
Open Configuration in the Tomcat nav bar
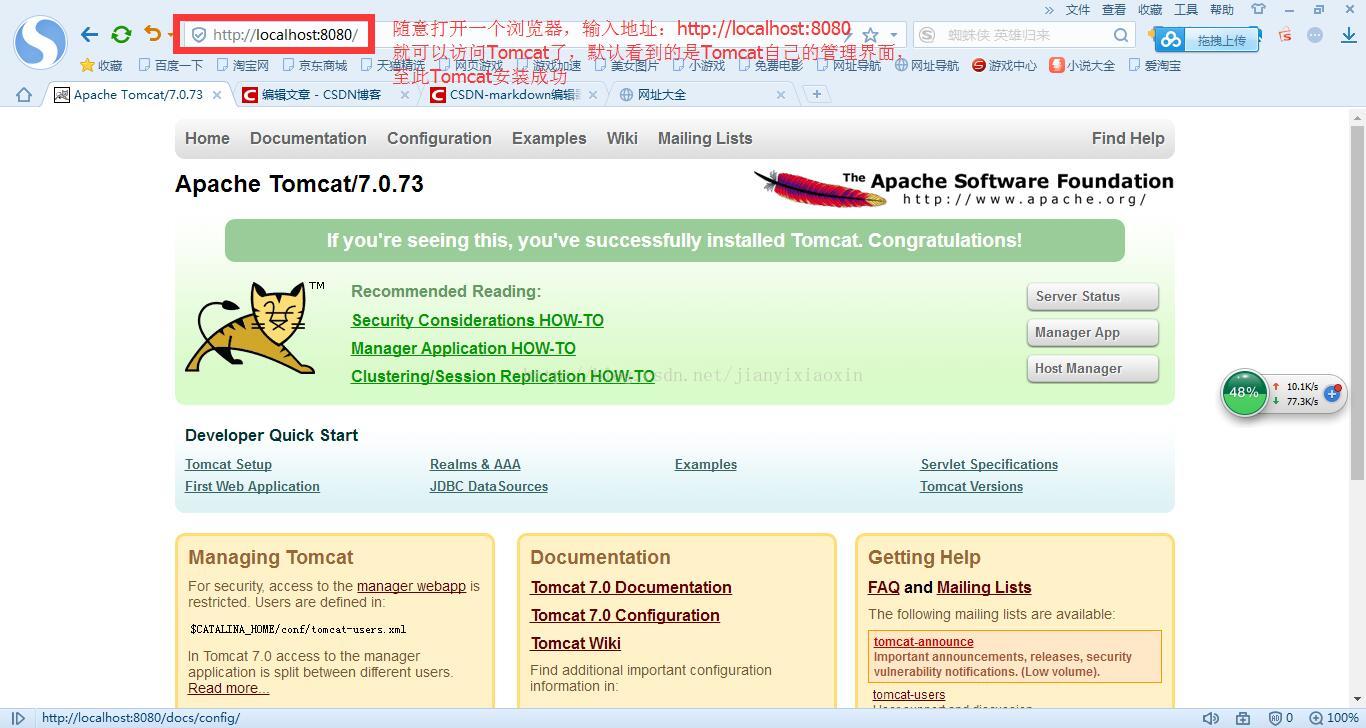coord(439,138)
